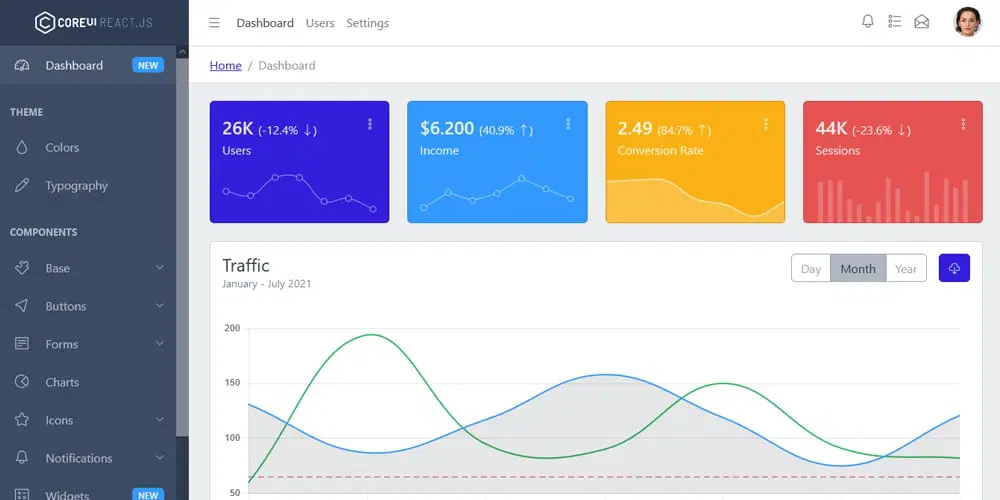Open Users in top navigation
The width and height of the screenshot is (1000, 500).
[x=320, y=23]
